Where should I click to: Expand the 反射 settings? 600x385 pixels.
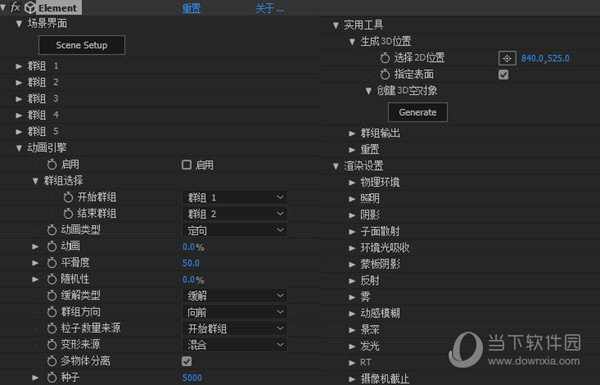click(x=352, y=281)
